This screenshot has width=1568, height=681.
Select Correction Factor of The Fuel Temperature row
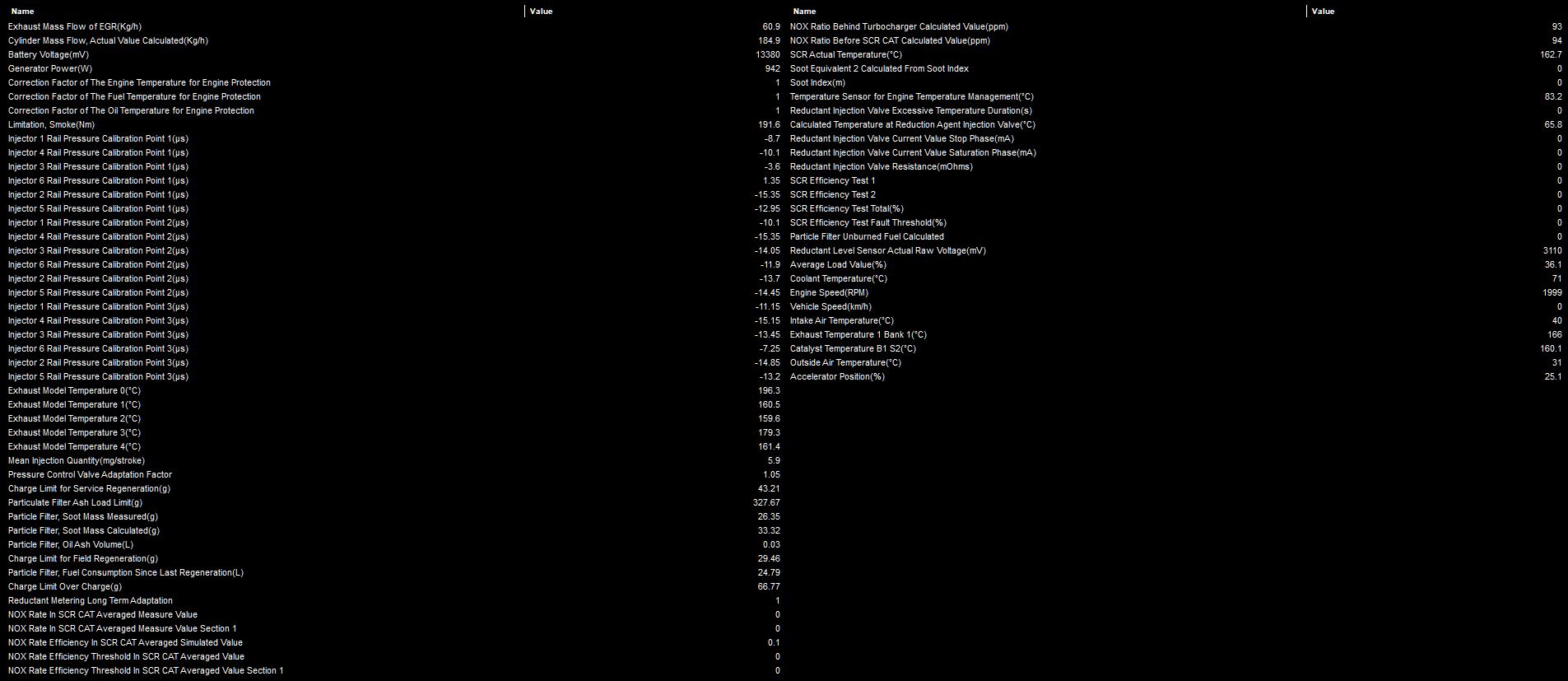click(393, 96)
